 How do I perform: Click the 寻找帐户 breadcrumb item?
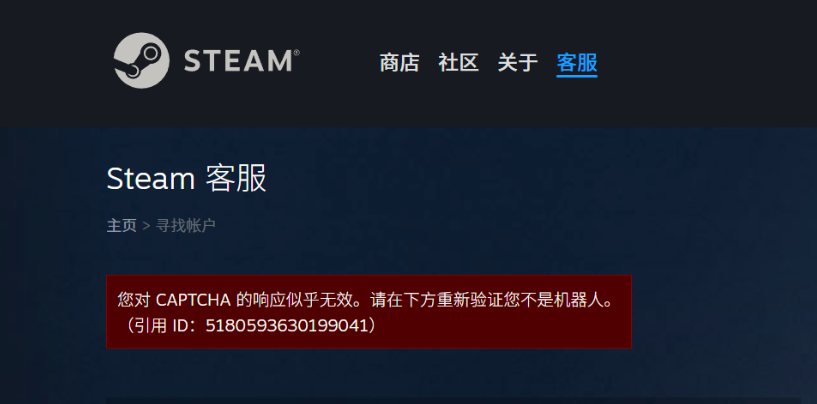pyautogui.click(x=186, y=226)
